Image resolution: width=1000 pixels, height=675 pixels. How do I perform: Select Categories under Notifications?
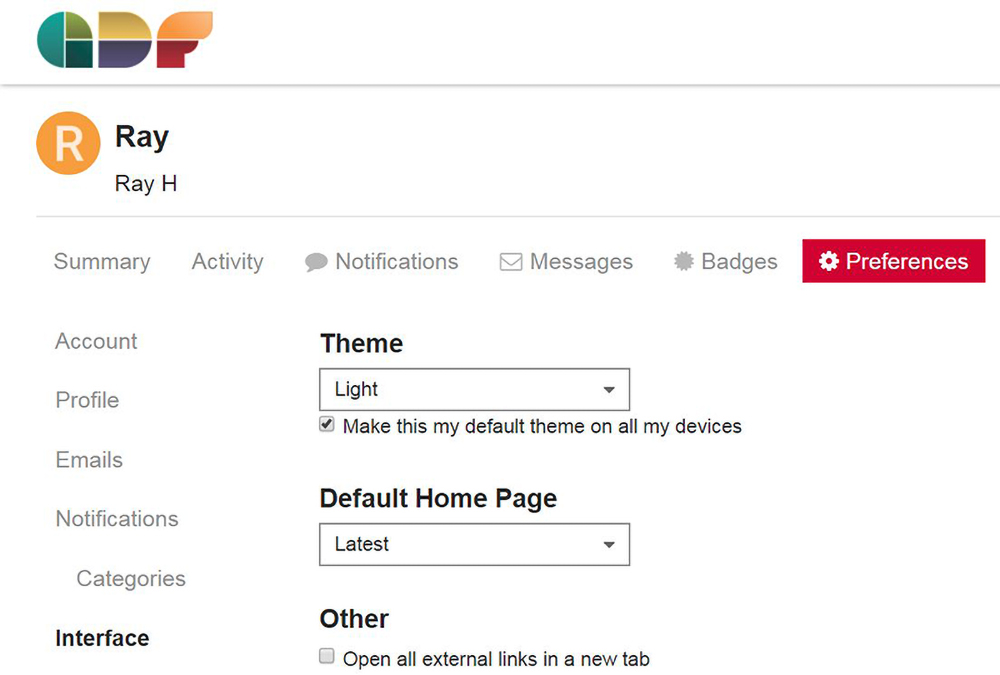131,579
